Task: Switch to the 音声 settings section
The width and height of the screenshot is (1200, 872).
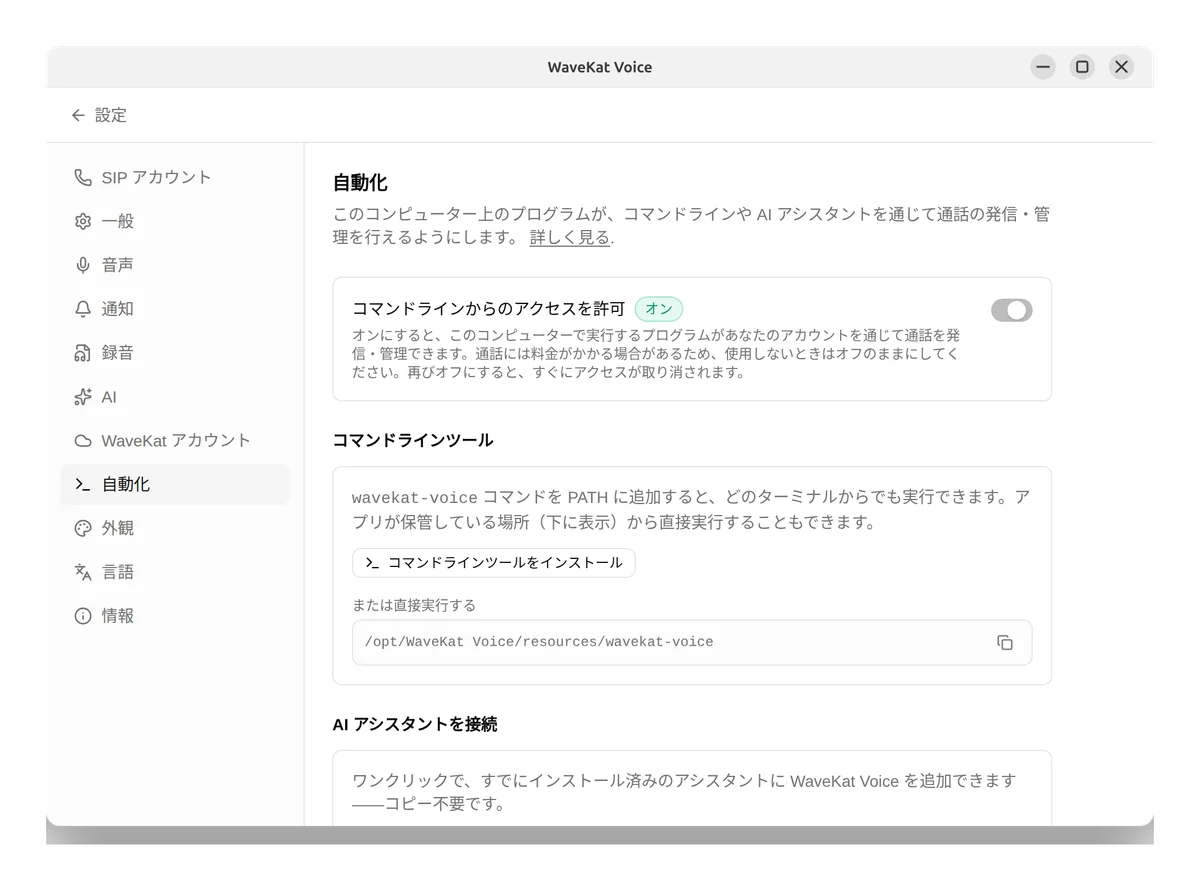Action: tap(175, 265)
